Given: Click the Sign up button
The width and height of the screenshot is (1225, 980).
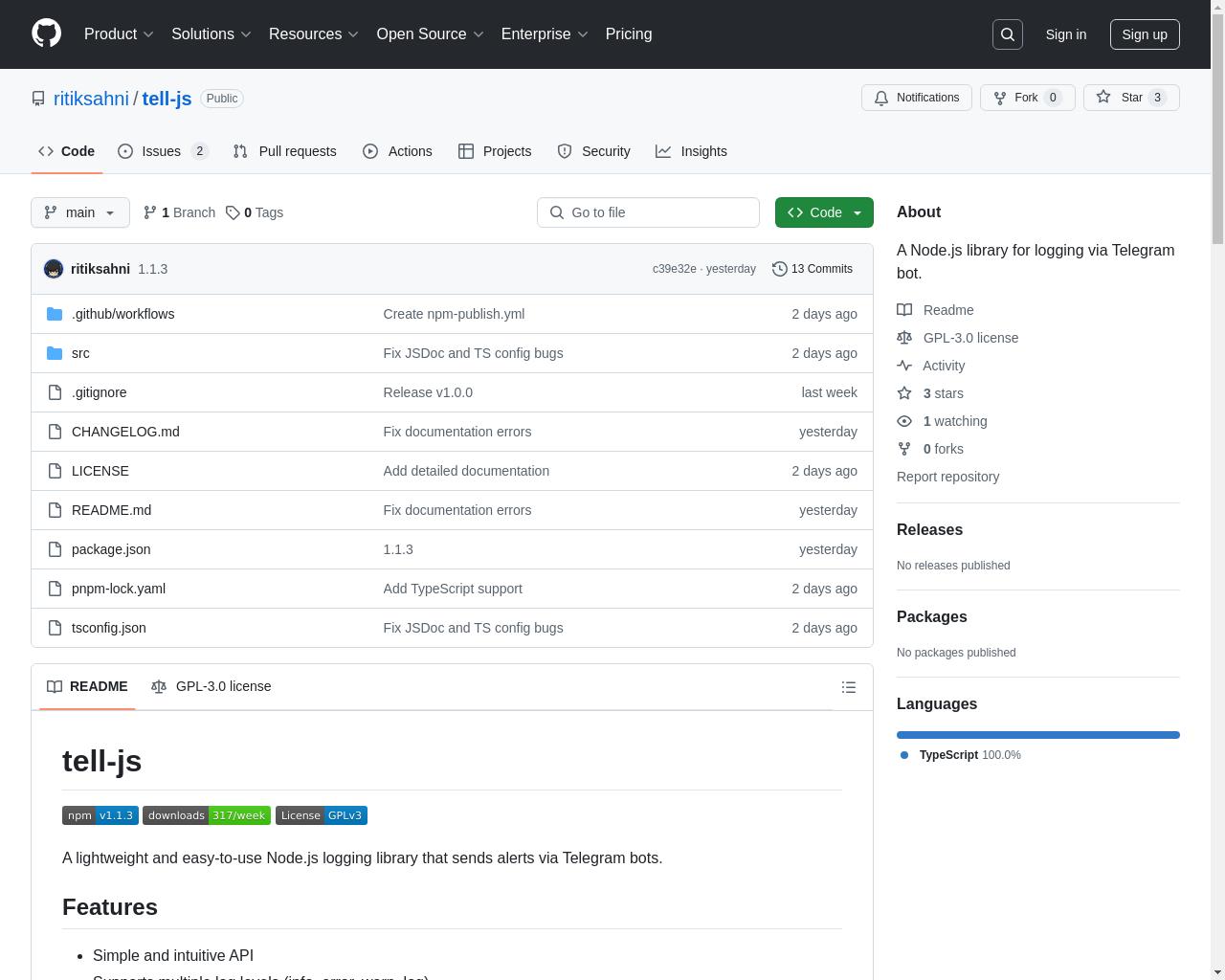Looking at the screenshot, I should (1145, 34).
